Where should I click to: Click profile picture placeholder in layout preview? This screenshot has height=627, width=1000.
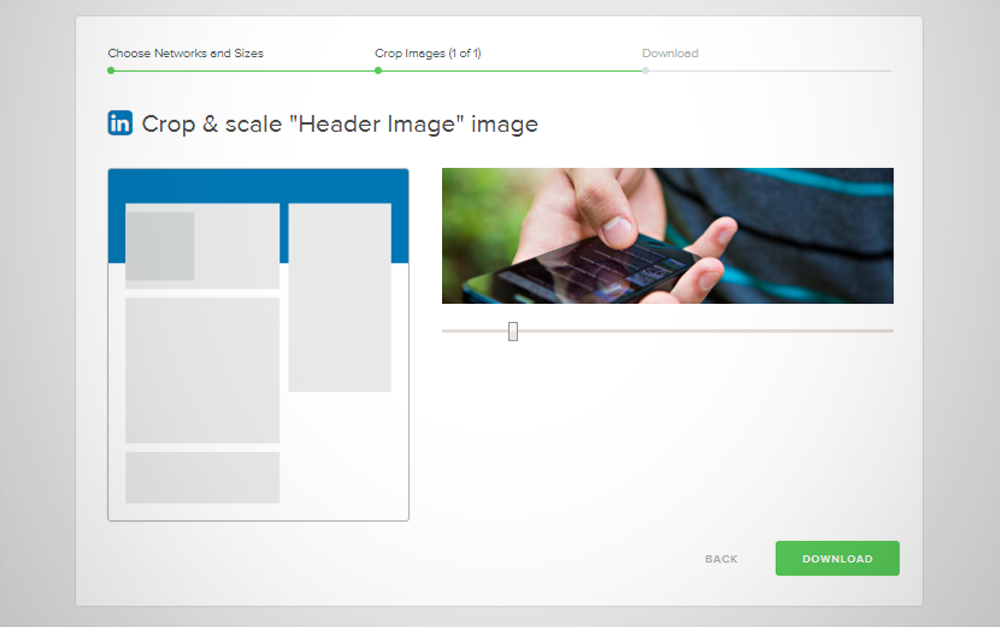[160, 246]
